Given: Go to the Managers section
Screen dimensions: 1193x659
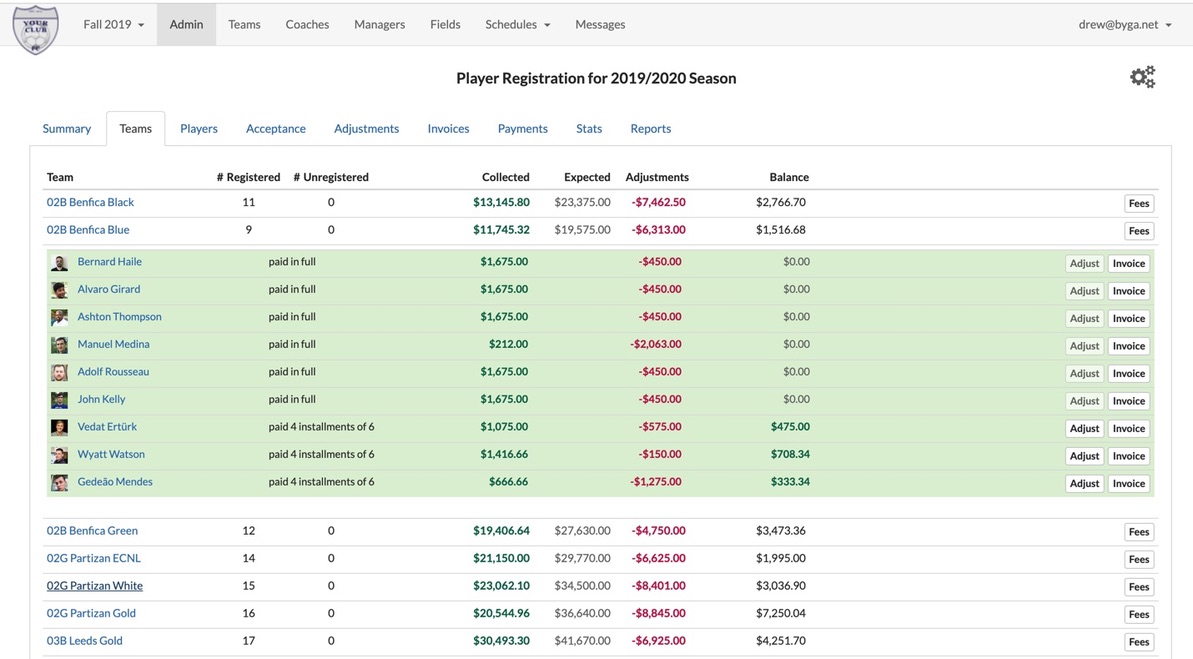Looking at the screenshot, I should (379, 24).
